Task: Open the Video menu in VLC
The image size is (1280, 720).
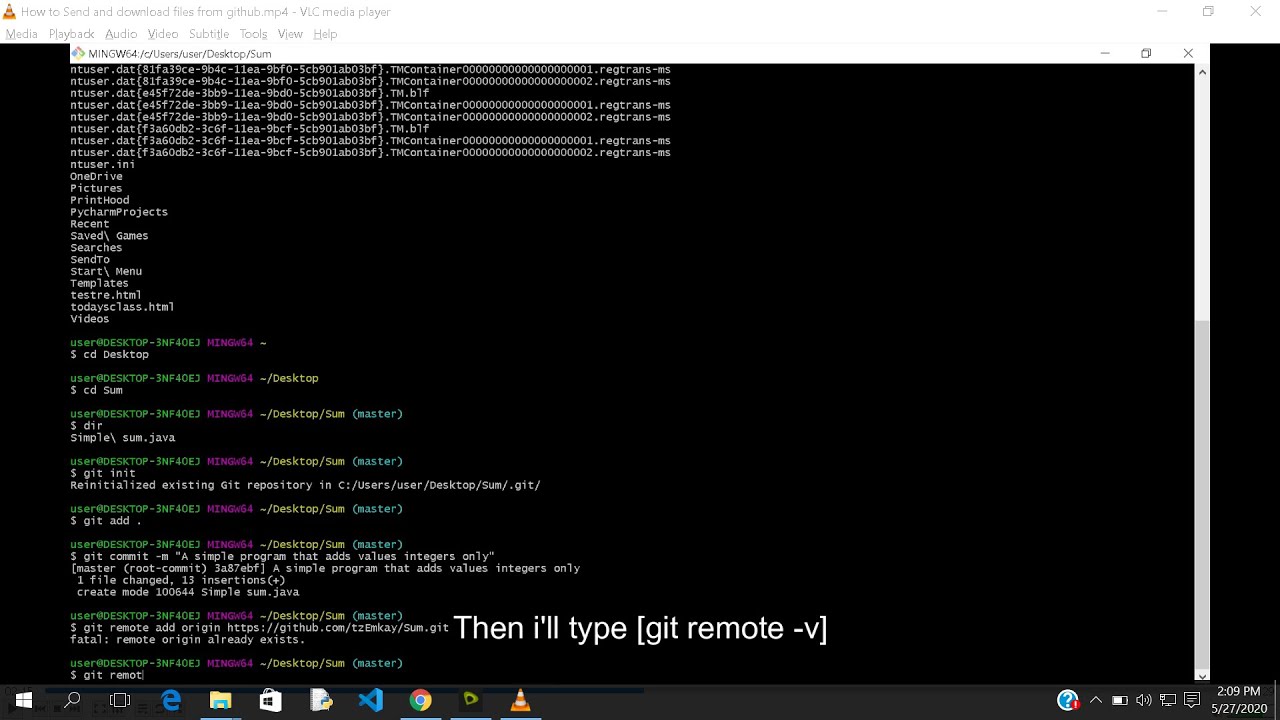Action: click(163, 34)
